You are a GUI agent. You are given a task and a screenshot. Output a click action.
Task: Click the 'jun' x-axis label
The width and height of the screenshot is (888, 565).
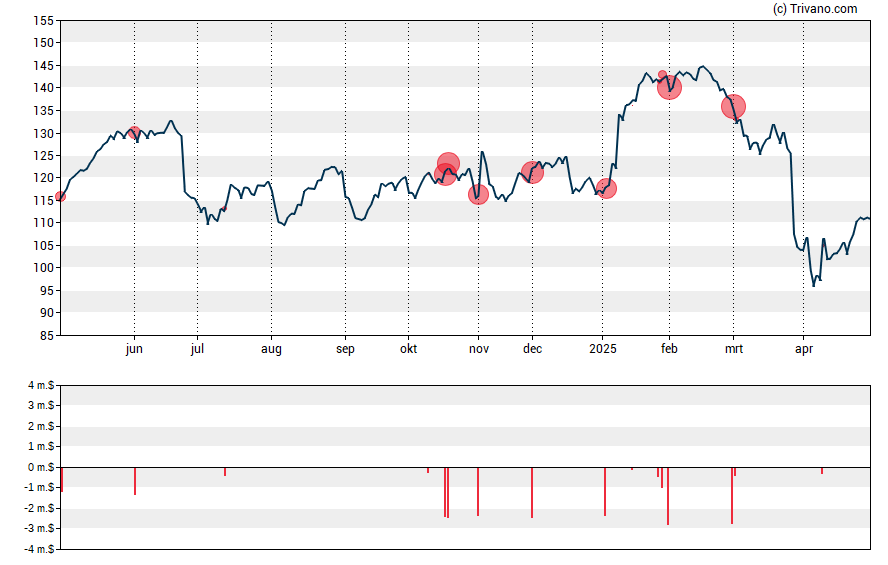coord(134,349)
